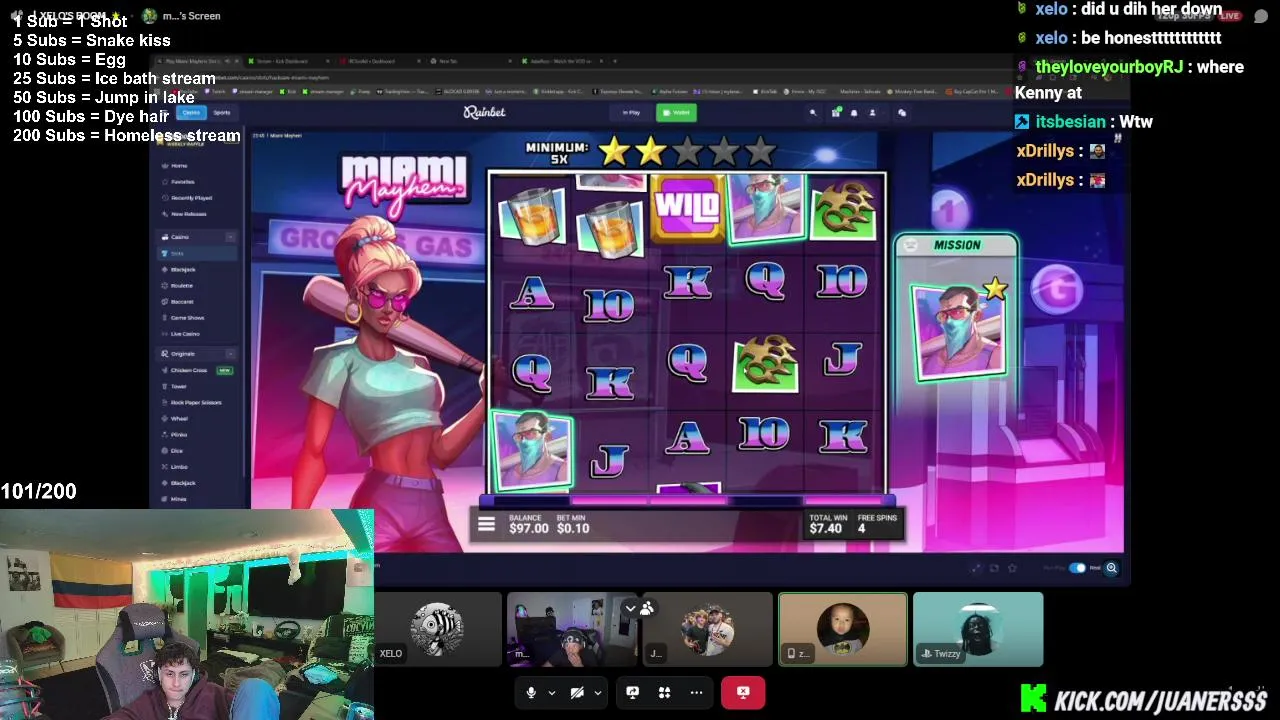This screenshot has height=720, width=1280.
Task: Click the zoom magnifier on stream viewer
Action: [1111, 568]
